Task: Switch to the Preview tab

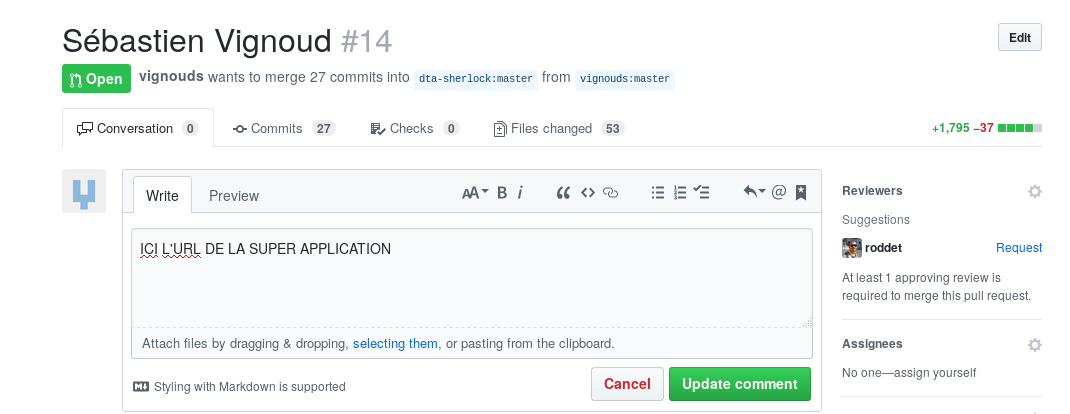Action: point(234,196)
